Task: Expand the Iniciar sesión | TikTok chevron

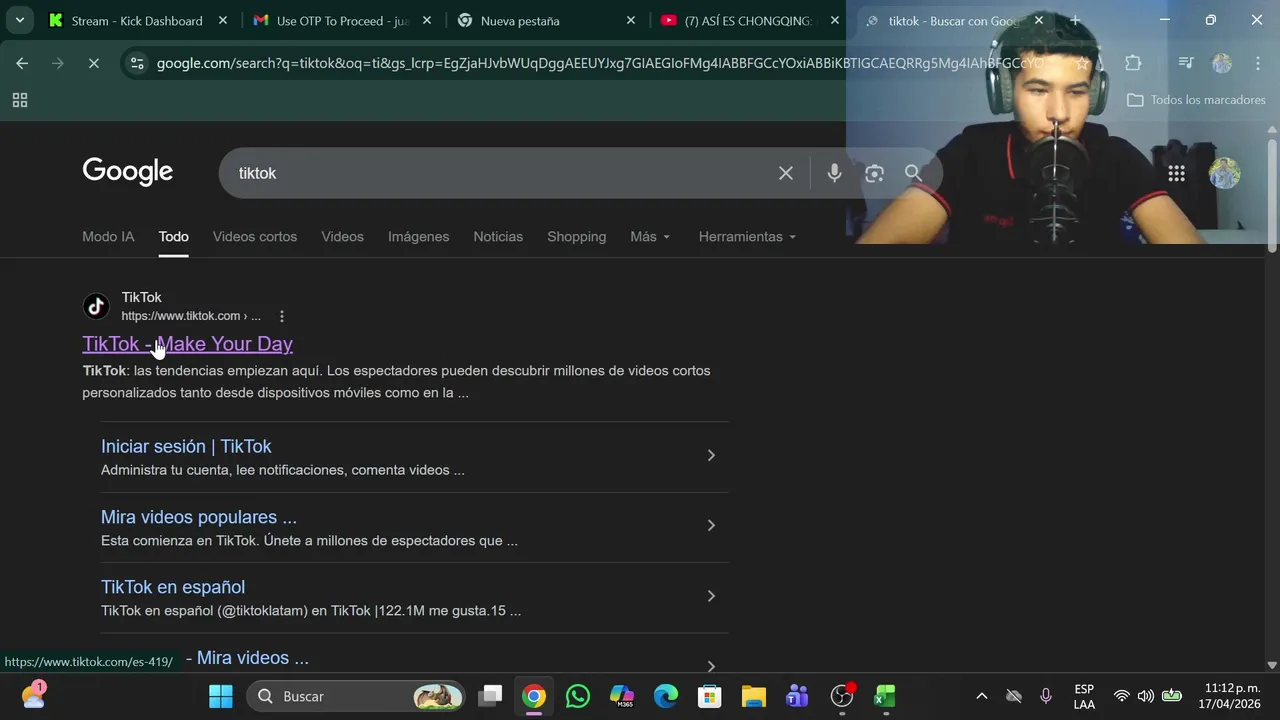Action: [x=711, y=455]
